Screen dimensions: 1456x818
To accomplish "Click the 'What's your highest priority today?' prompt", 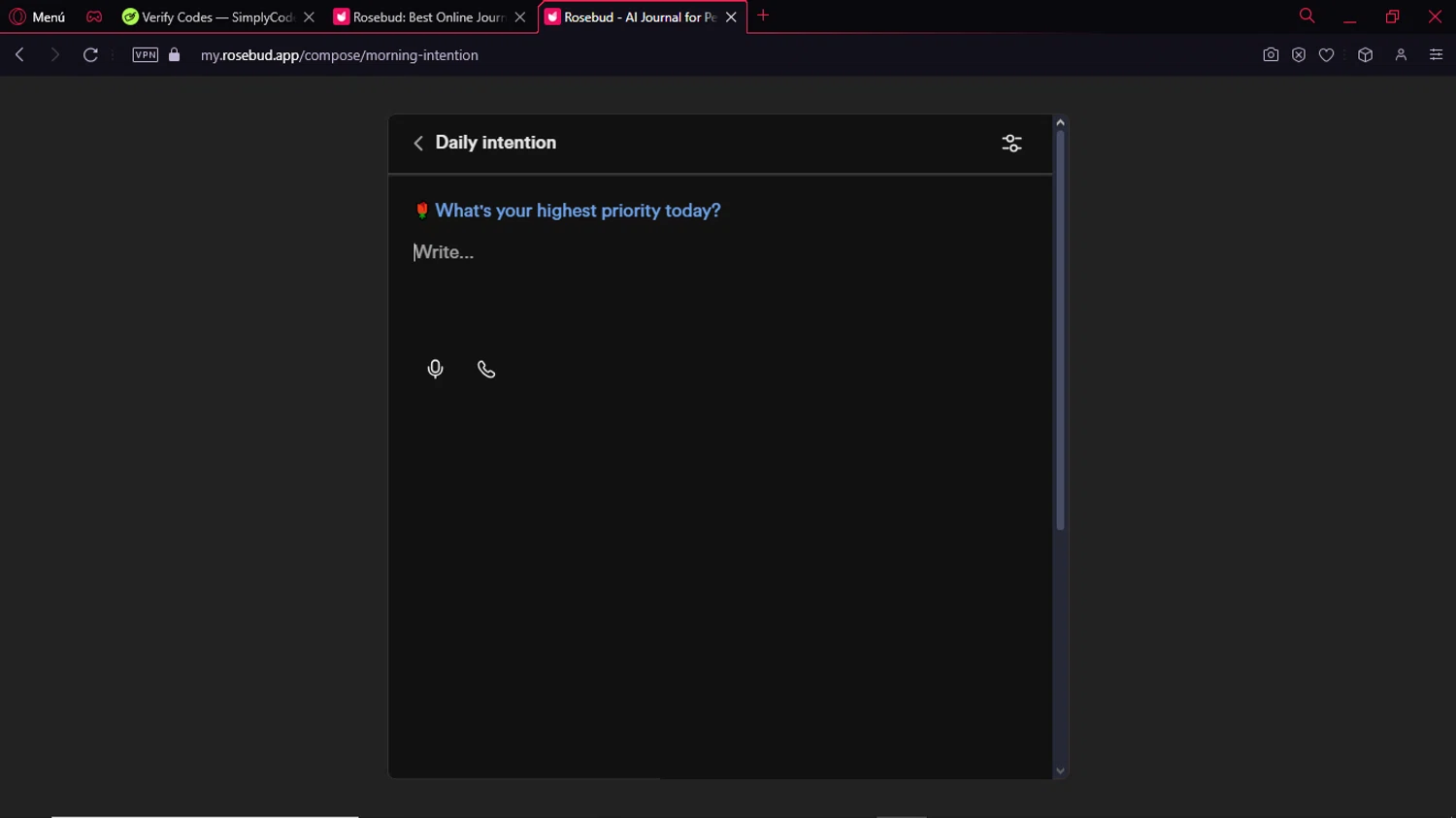I will click(578, 211).
